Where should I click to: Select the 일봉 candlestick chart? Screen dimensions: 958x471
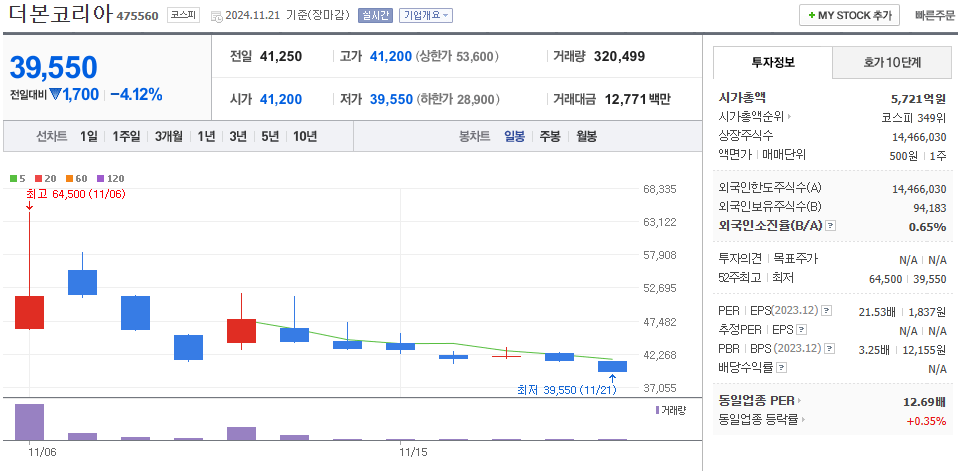pos(514,136)
